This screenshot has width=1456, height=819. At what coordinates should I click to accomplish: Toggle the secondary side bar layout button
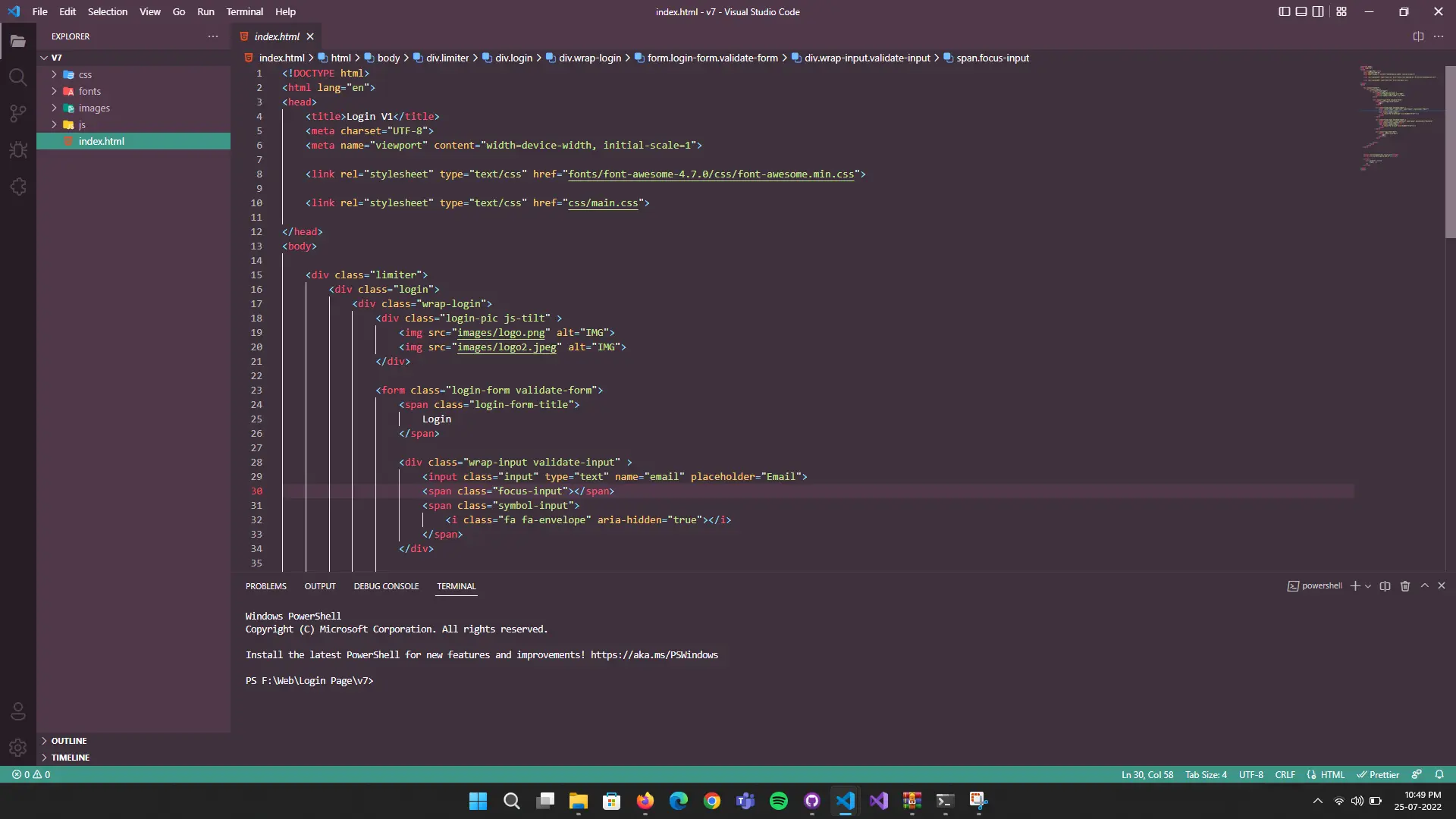click(1318, 11)
